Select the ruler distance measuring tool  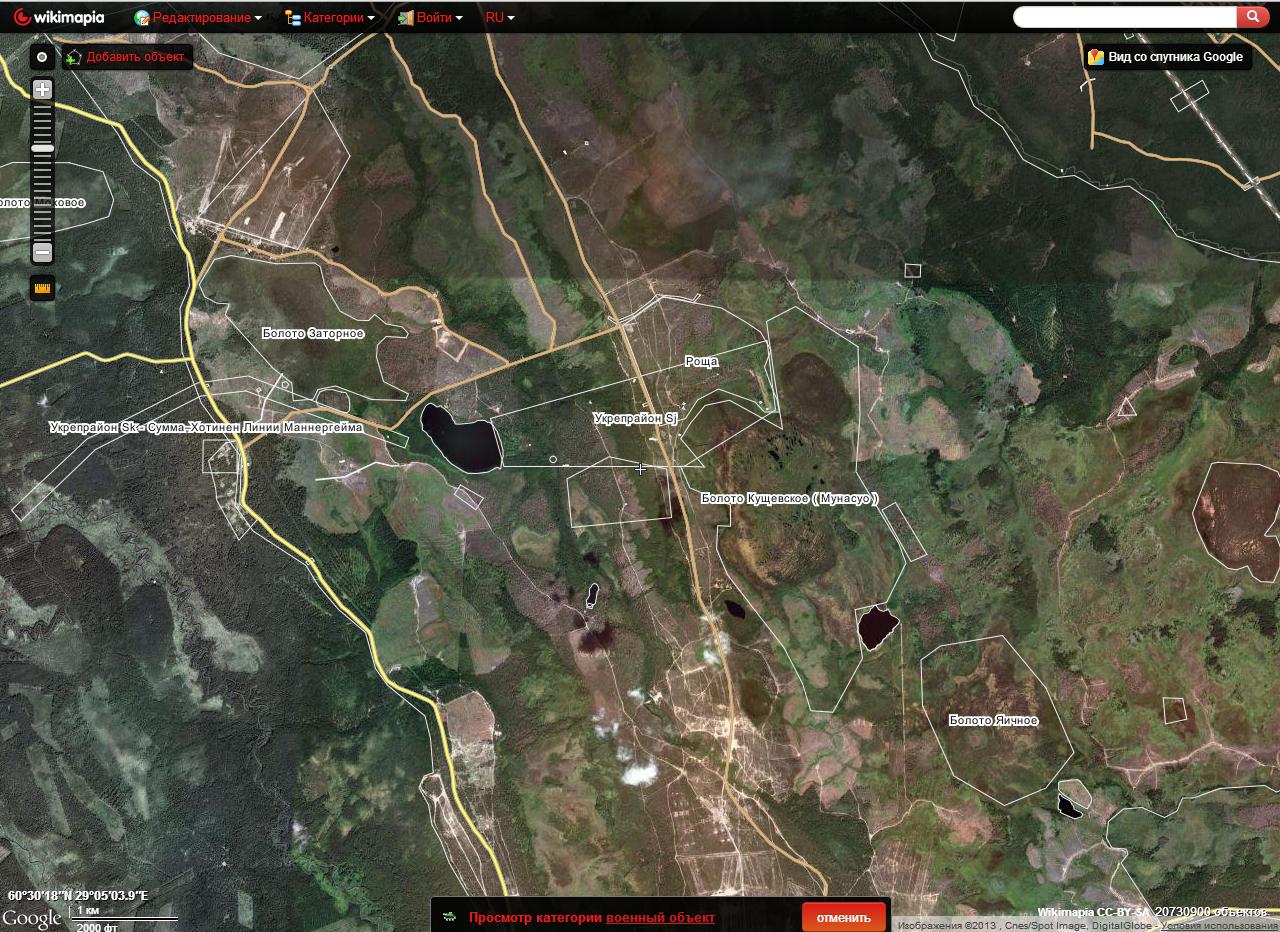pos(42,289)
